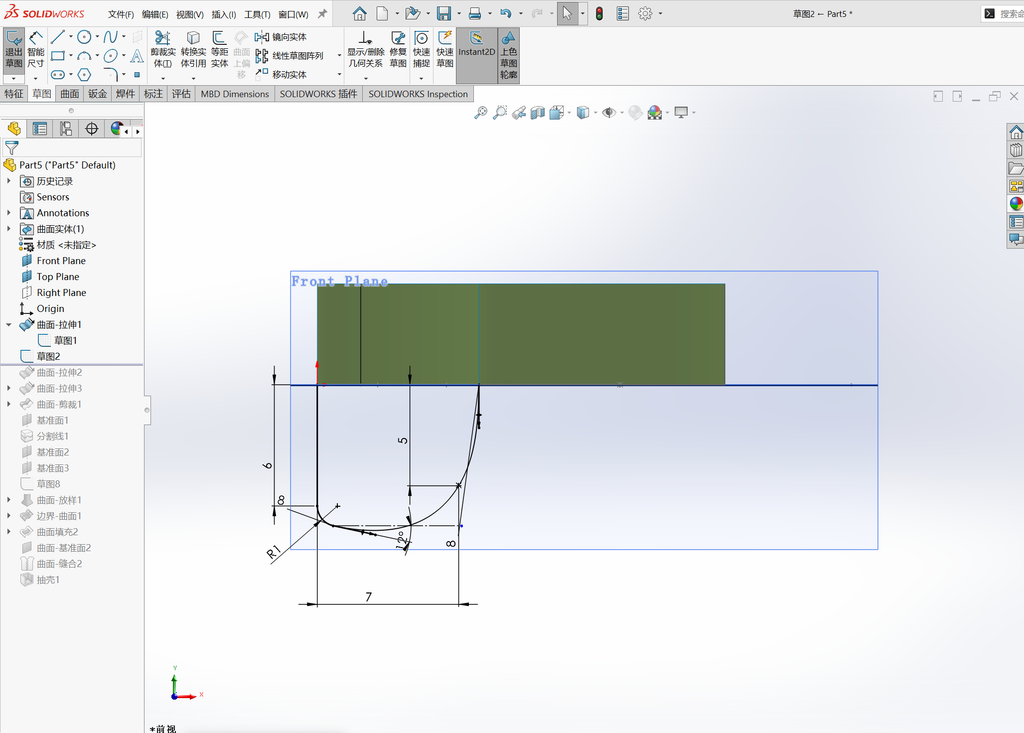Click 修复草图 repair sketch tool

398,50
